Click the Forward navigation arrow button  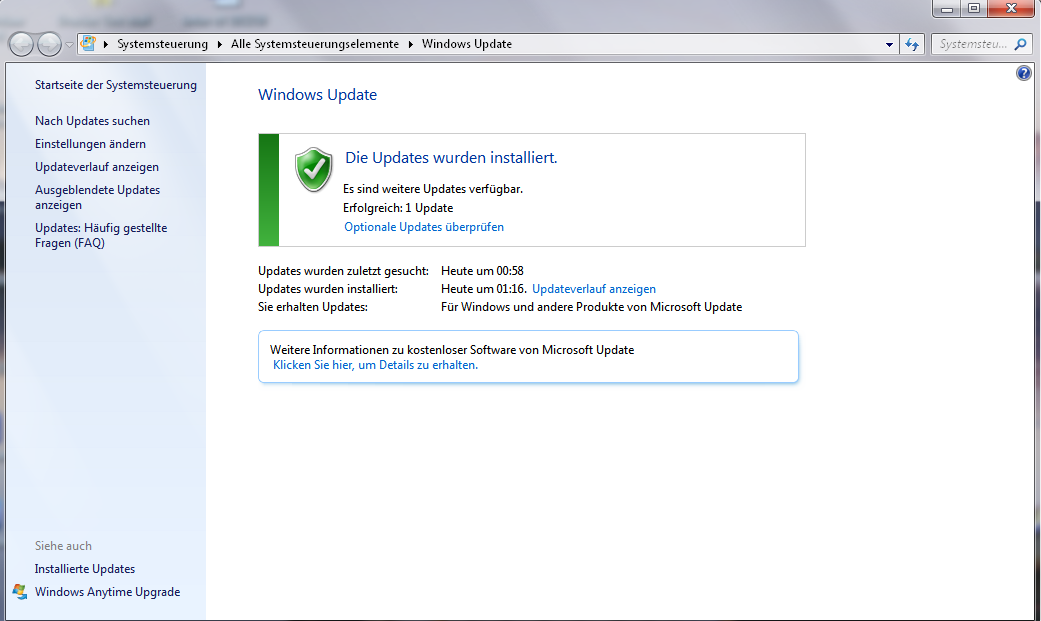coord(49,44)
